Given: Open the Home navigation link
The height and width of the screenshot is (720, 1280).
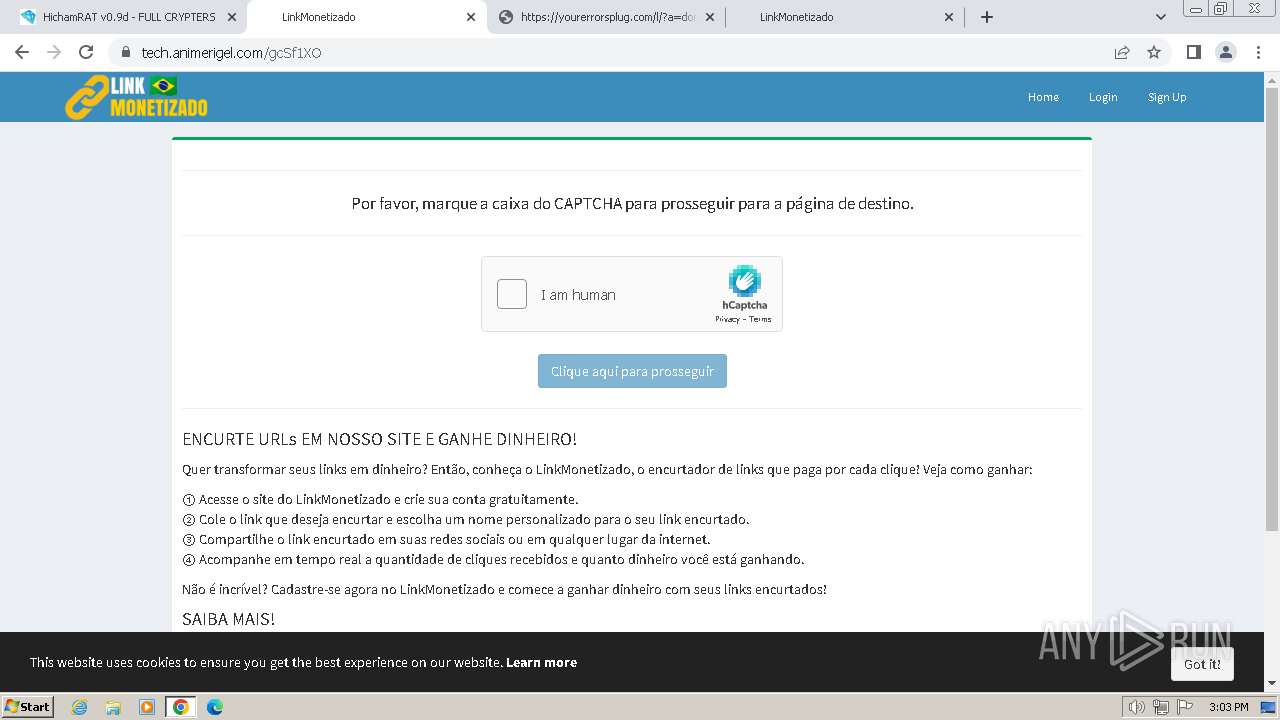Looking at the screenshot, I should click(1043, 97).
